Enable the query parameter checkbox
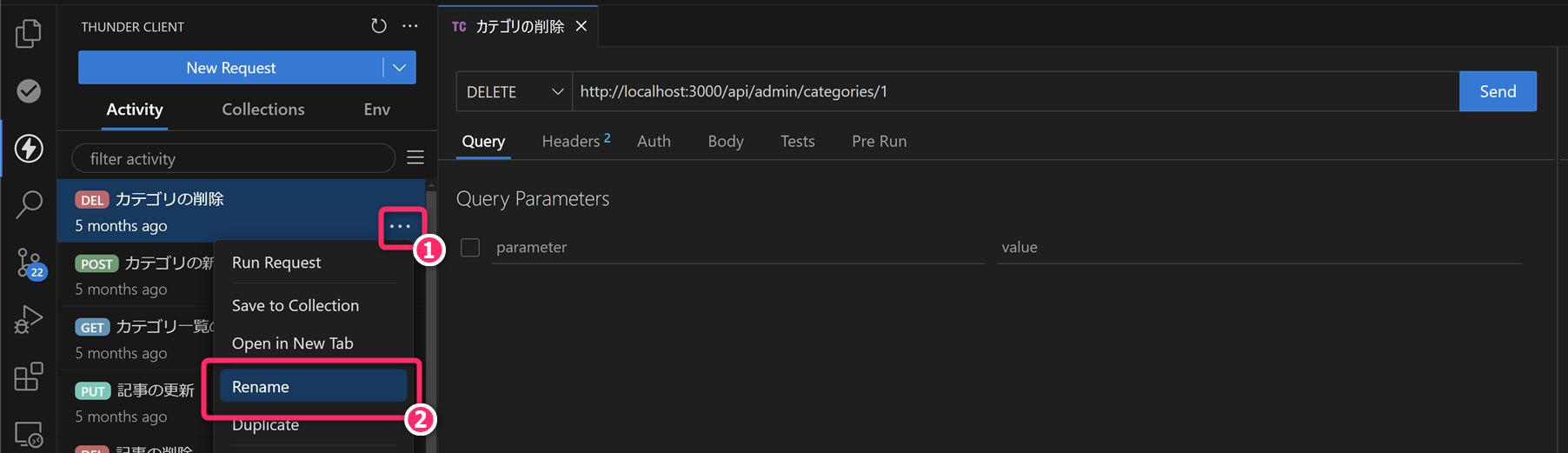This screenshot has height=453, width=1568. tap(470, 248)
